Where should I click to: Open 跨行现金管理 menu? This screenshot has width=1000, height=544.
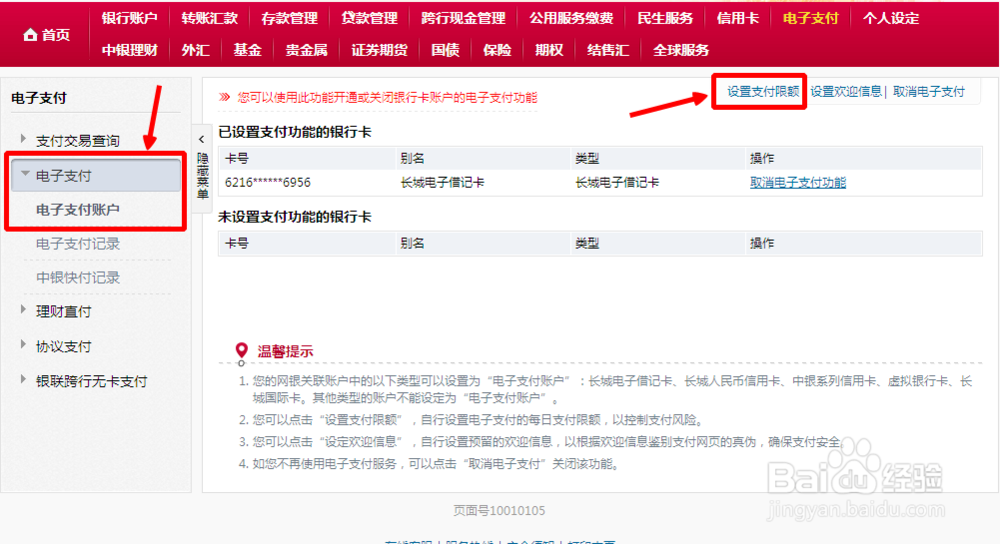[x=463, y=18]
